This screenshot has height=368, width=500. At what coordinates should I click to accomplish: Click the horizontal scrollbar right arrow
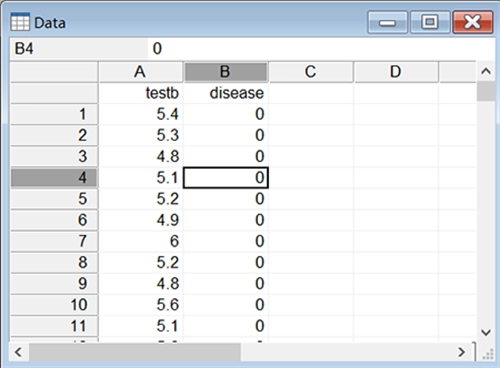(461, 352)
